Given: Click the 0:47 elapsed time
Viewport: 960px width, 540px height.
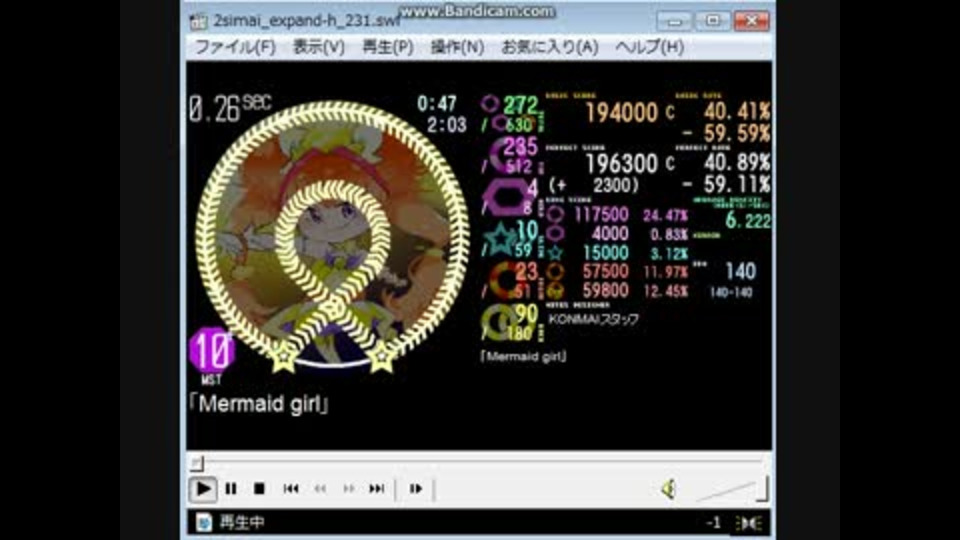Looking at the screenshot, I should coord(437,103).
